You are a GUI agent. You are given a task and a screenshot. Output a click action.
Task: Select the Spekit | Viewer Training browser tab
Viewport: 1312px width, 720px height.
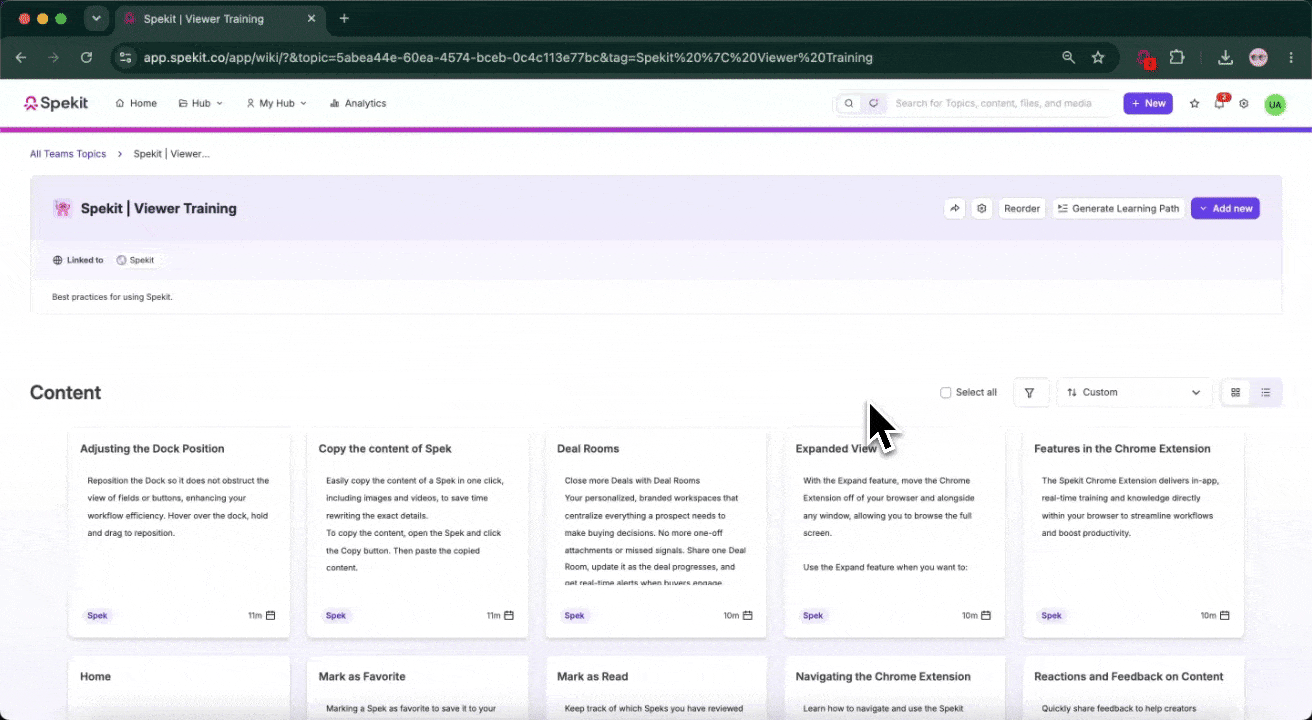pyautogui.click(x=220, y=19)
